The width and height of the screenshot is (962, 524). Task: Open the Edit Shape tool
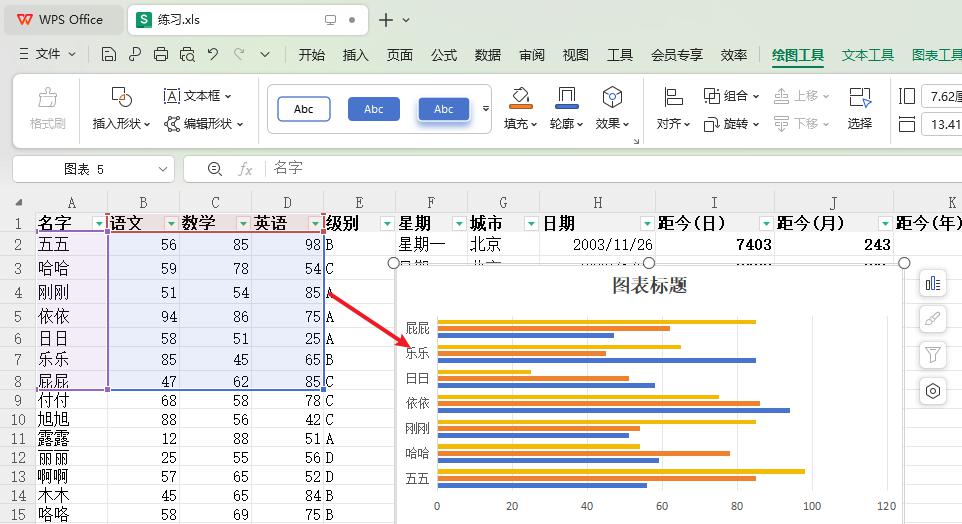(x=203, y=124)
